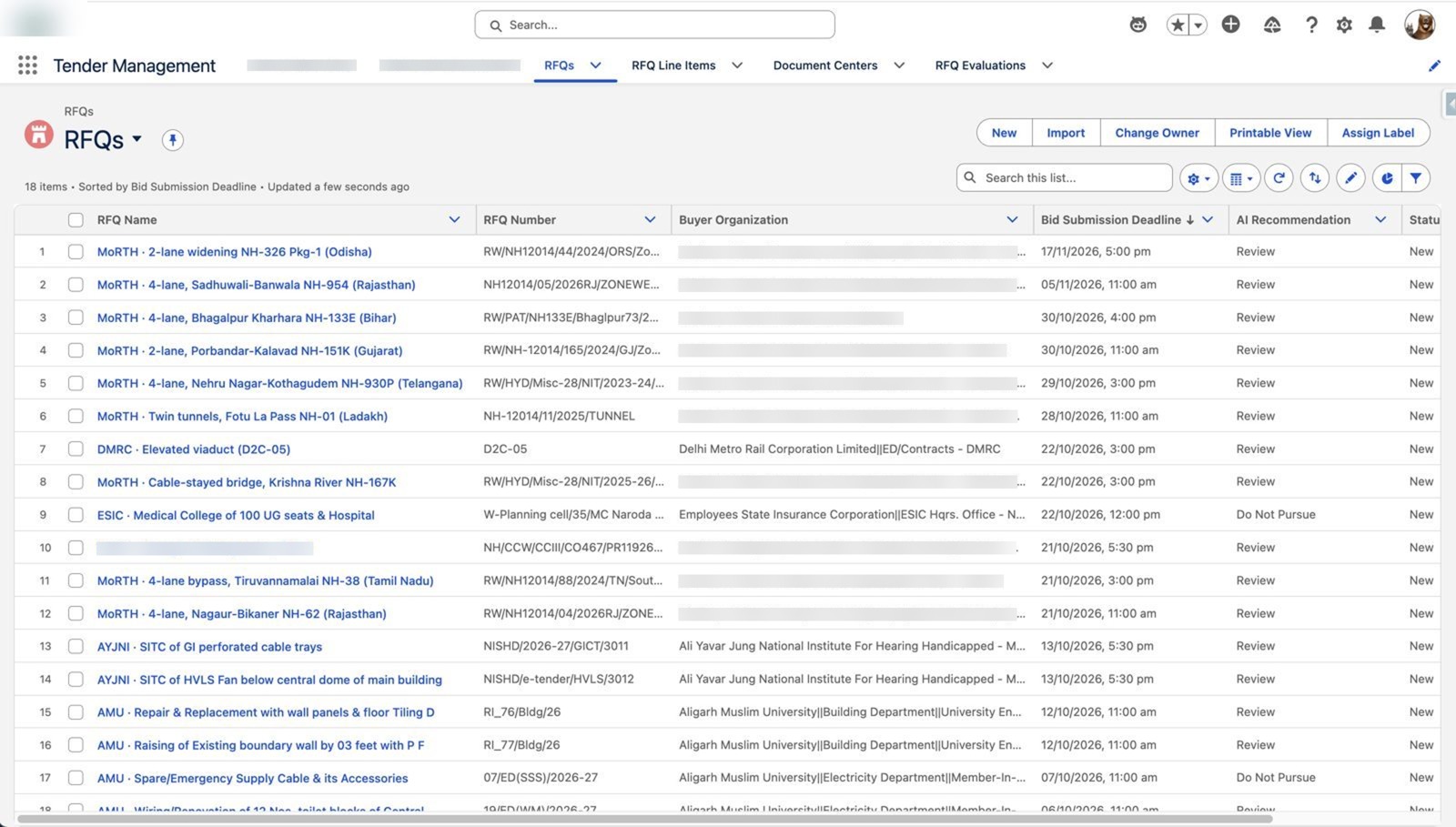
Task: Go to Document Centers tab
Action: [x=825, y=66]
